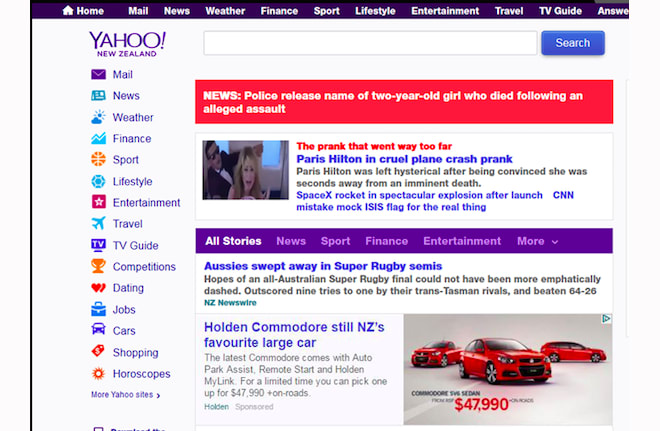Switch to the Entertainment stories tab
Screen dimensions: 660x431
tap(462, 241)
